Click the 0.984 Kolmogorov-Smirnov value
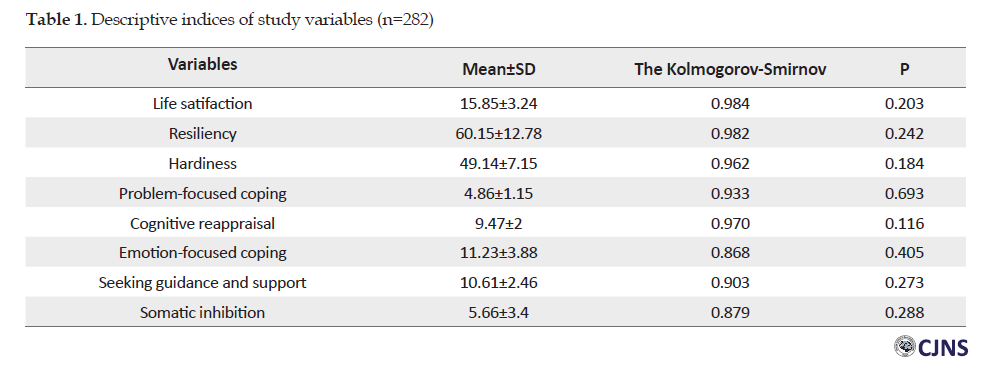The width and height of the screenshot is (998, 370). point(730,104)
